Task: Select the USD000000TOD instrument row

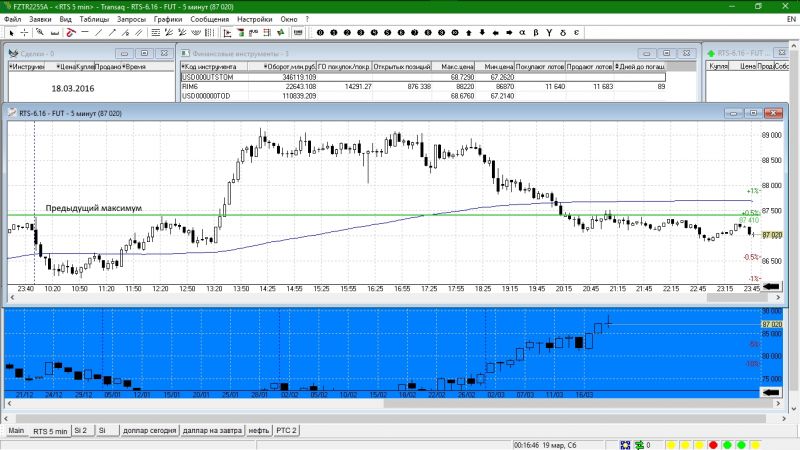Action: (x=423, y=95)
